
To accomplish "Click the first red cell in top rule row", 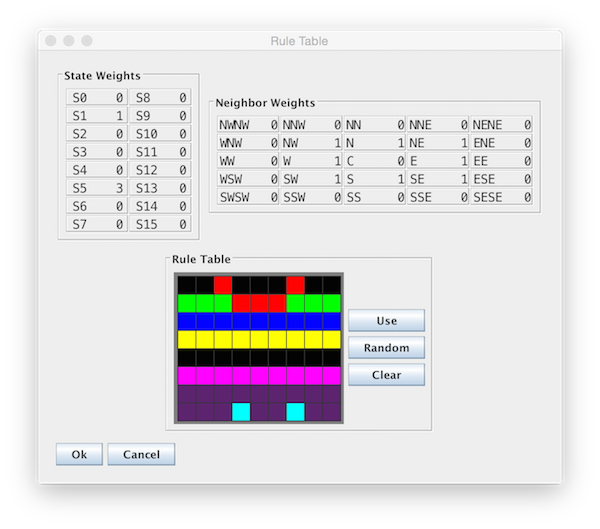I will click(x=223, y=285).
